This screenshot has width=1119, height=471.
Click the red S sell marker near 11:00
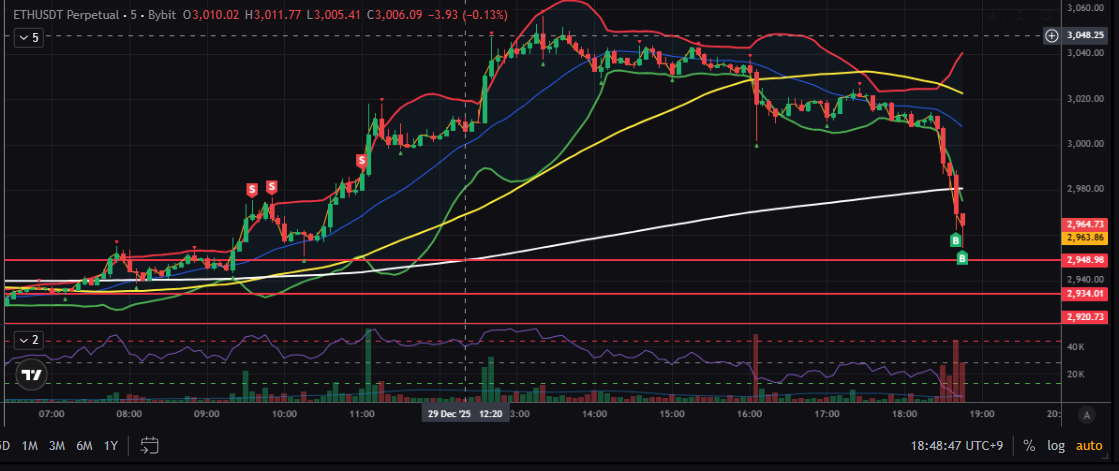point(361,161)
